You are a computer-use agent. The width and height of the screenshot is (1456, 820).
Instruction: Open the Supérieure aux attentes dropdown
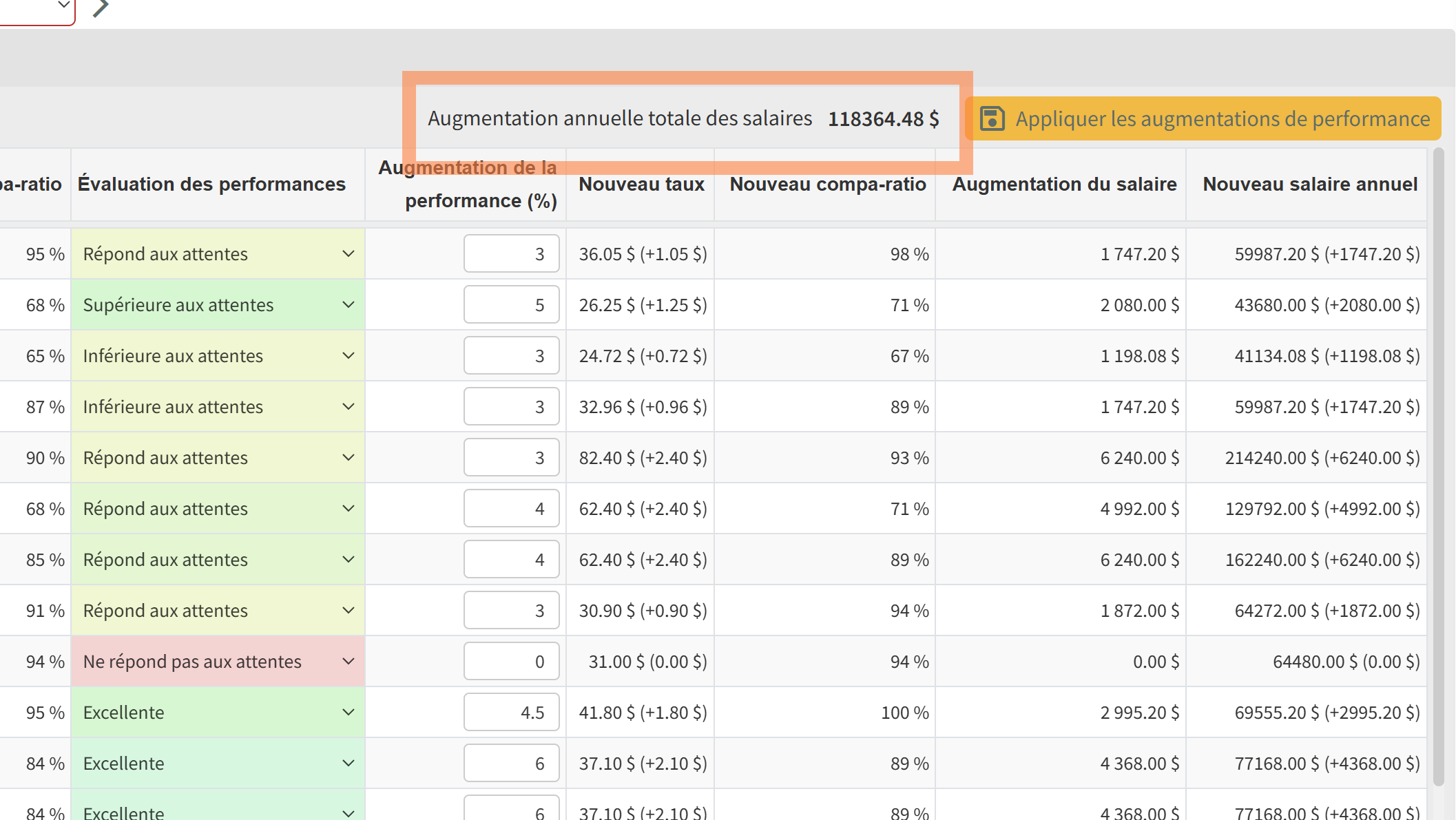pyautogui.click(x=218, y=305)
